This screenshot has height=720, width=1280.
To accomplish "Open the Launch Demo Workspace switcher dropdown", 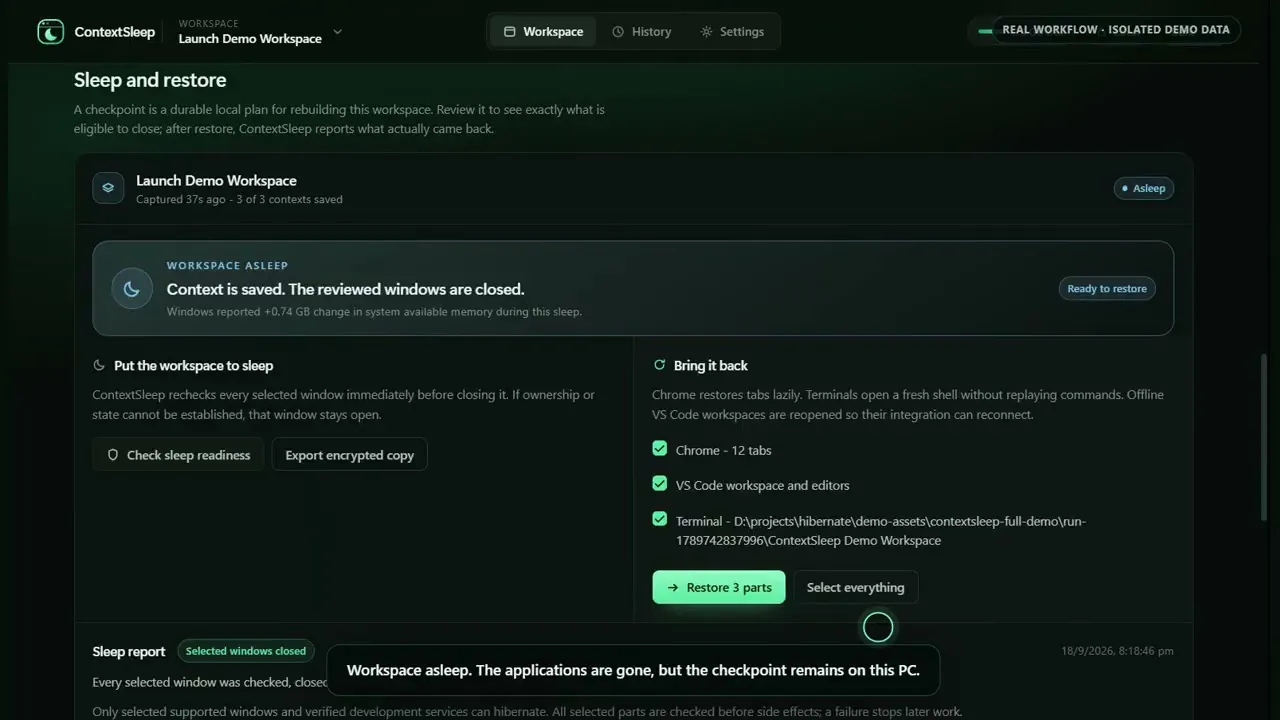I will [x=260, y=31].
